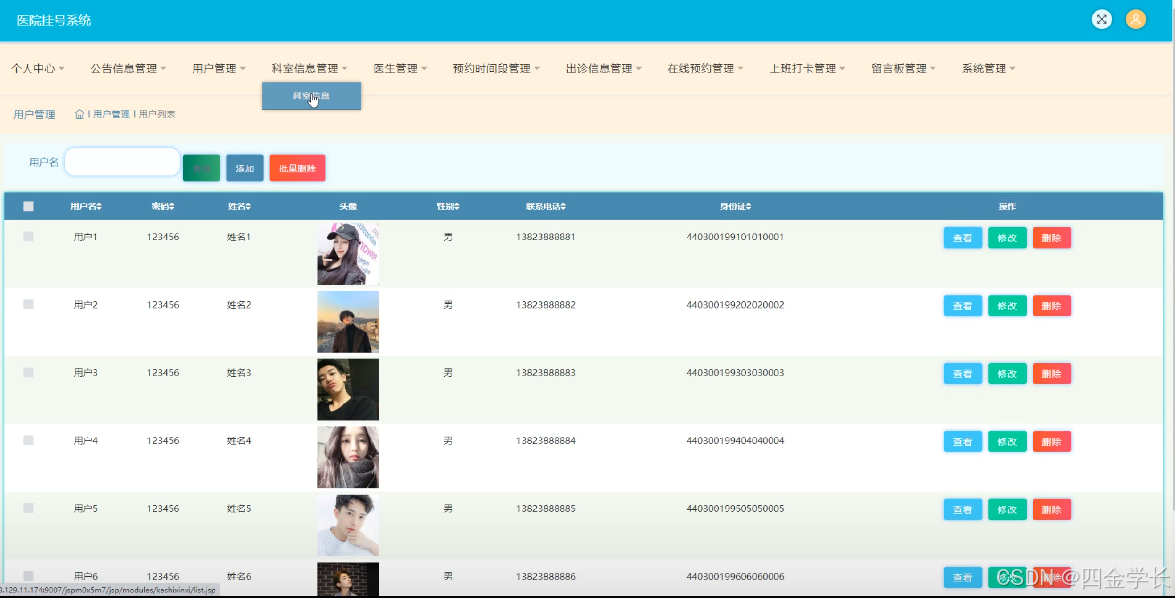Click the home icon in breadcrumb
1175x598 pixels.
(79, 114)
